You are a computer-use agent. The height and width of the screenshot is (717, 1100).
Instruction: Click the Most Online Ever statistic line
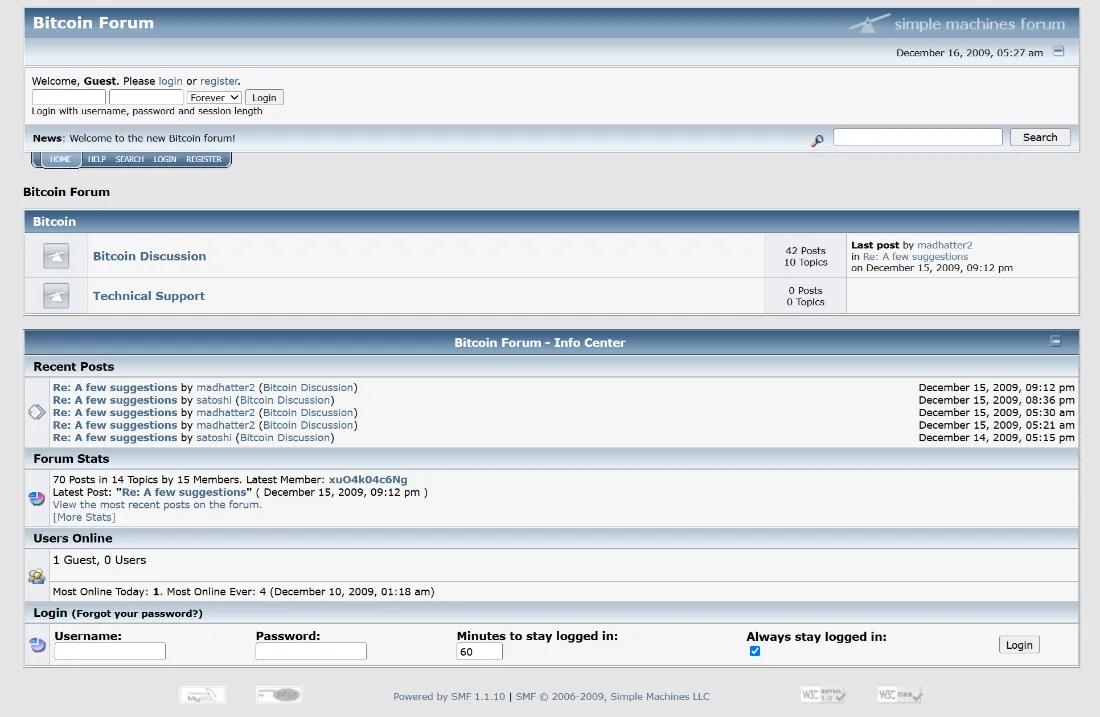[x=243, y=591]
